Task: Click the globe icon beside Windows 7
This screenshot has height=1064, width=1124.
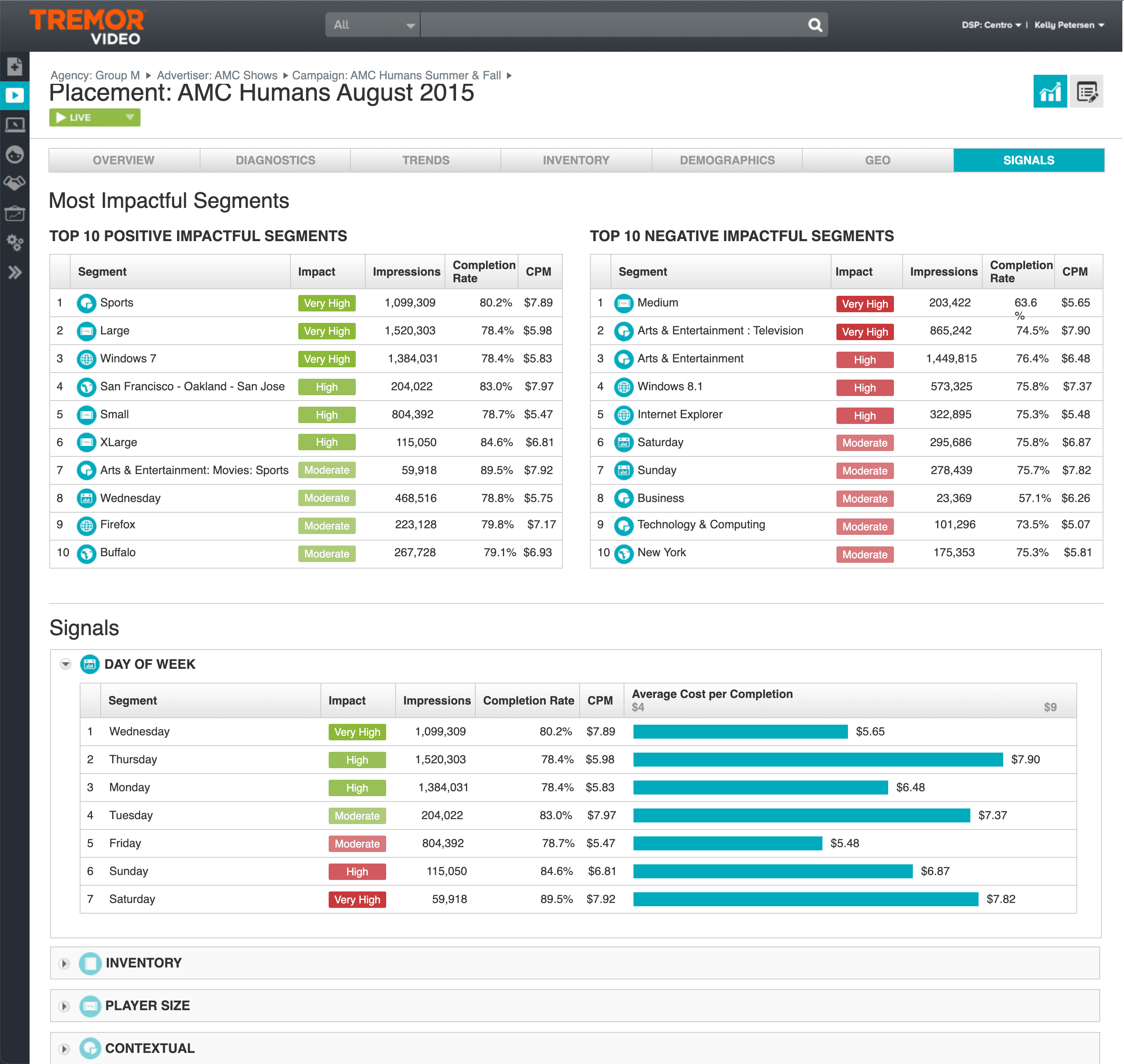Action: click(86, 359)
